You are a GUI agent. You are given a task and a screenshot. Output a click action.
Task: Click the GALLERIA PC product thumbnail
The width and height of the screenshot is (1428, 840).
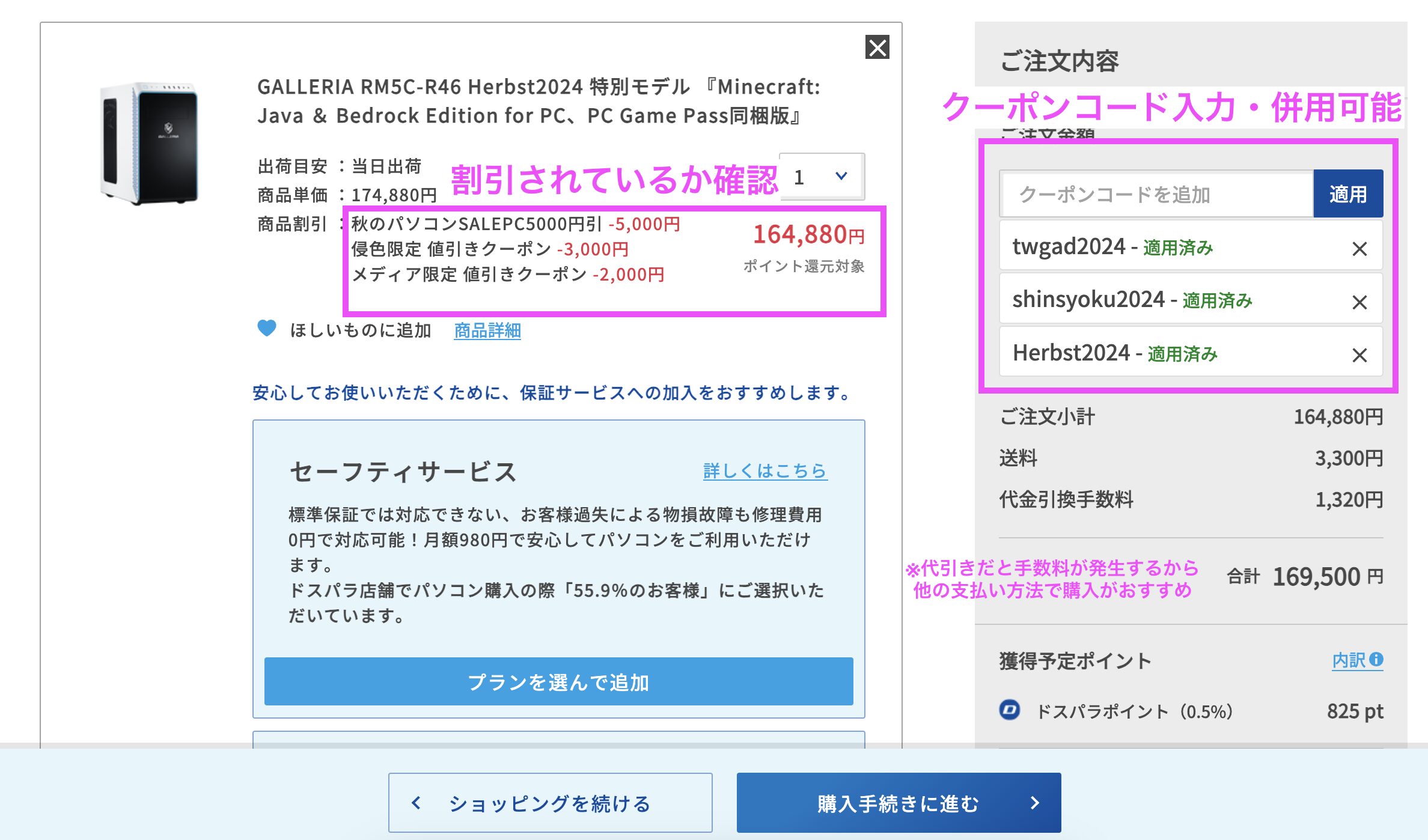click(149, 143)
